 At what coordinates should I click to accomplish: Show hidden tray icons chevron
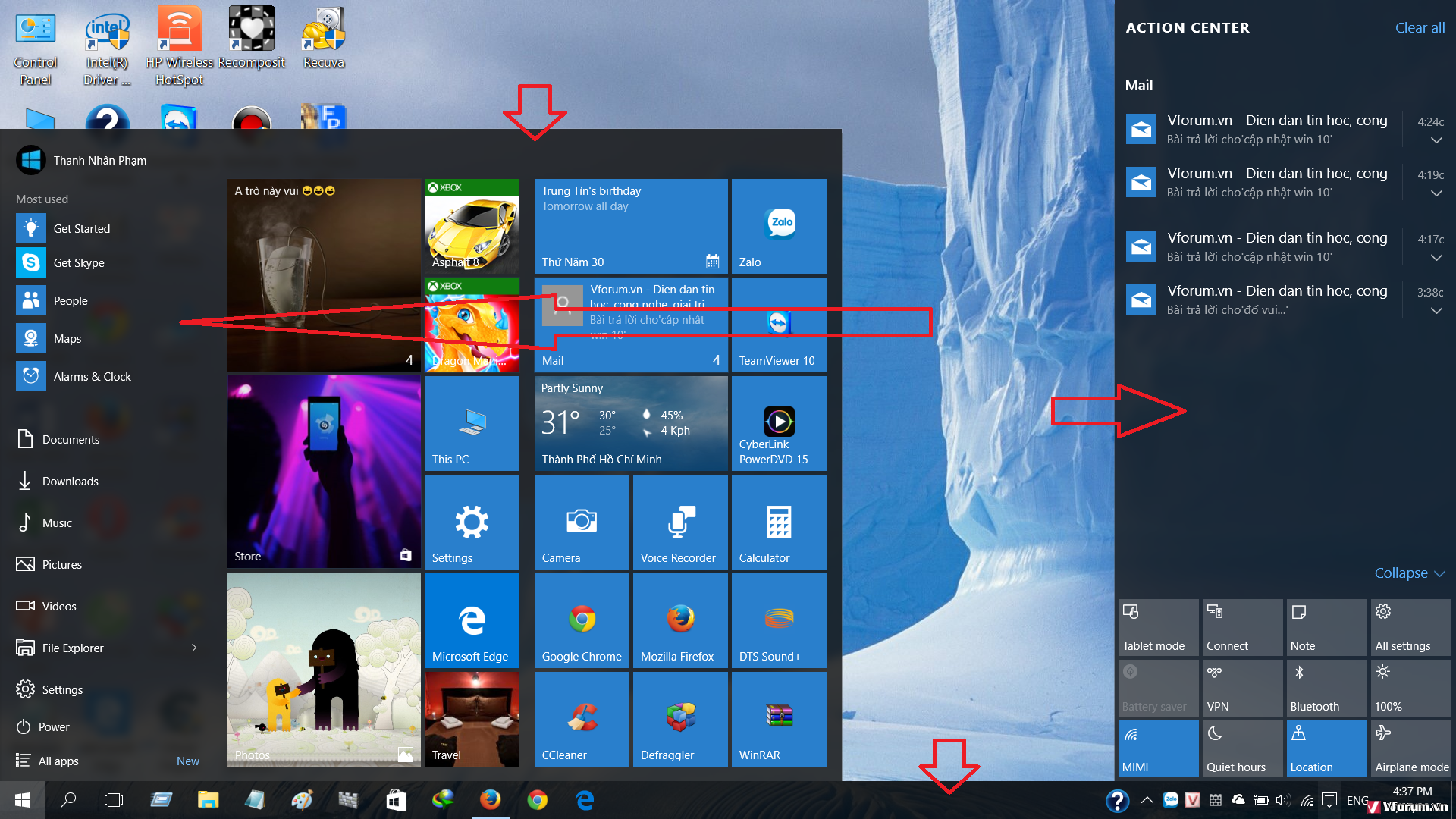coord(1147,799)
